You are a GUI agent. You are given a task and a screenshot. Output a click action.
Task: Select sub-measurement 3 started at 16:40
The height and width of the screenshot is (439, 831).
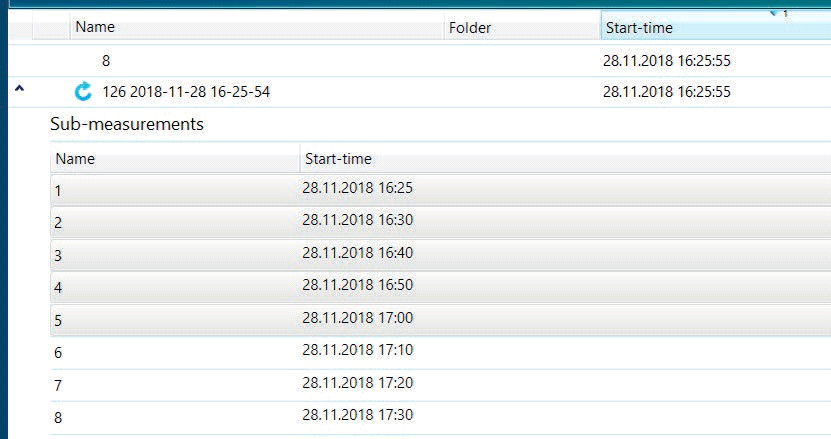point(58,255)
